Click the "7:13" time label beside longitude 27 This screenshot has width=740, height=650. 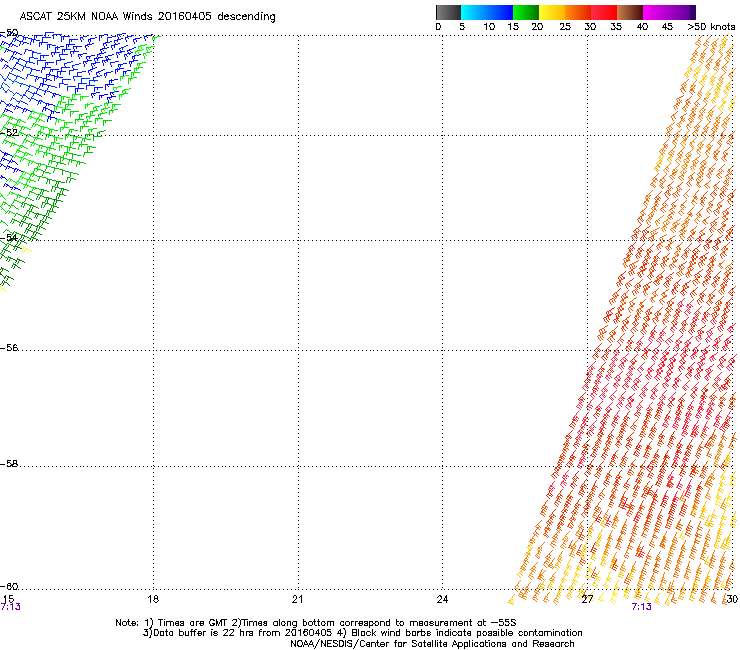point(641,607)
